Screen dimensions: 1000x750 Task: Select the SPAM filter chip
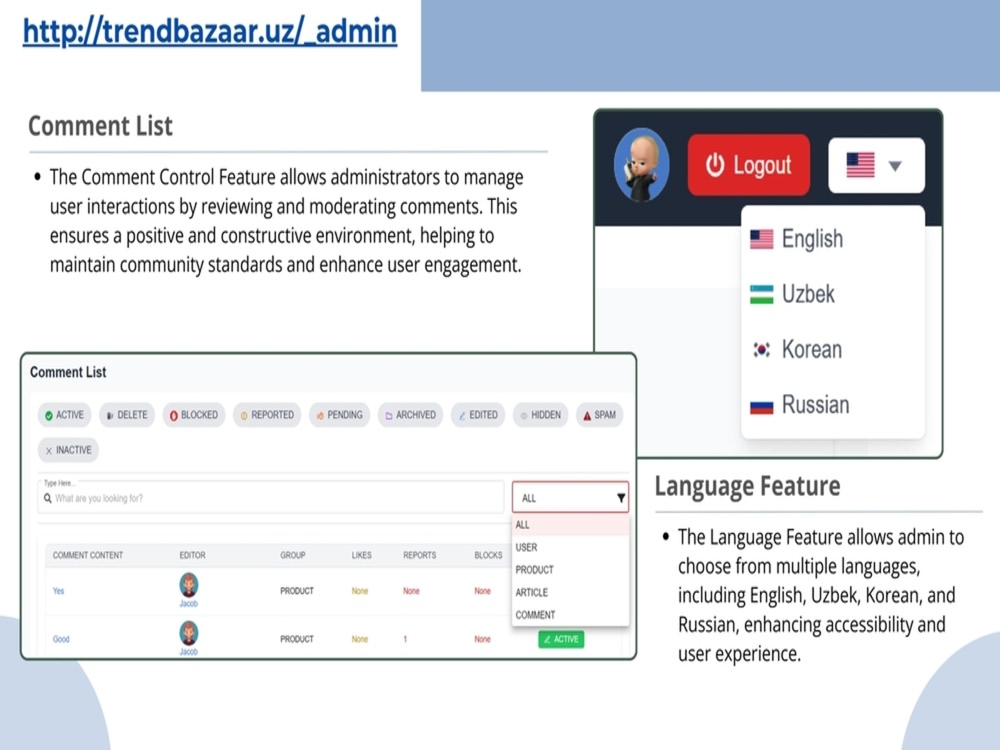coord(599,415)
